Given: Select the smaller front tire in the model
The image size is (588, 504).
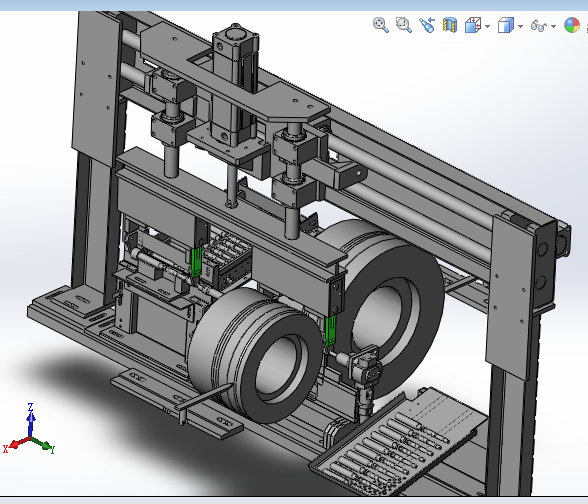Looking at the screenshot, I should pyautogui.click(x=255, y=356).
